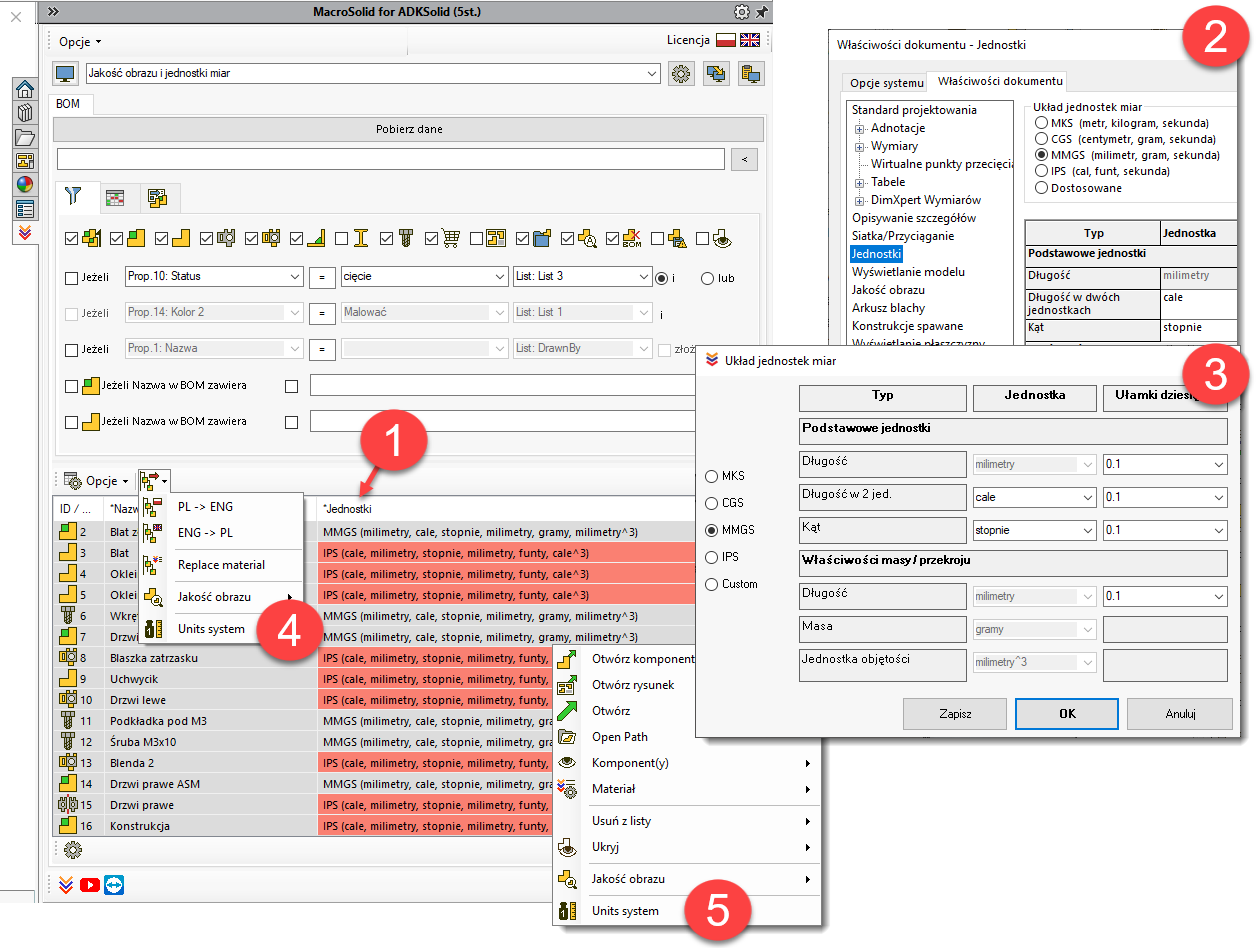This screenshot has width=1256, height=948.
Task: Click the monitor icon beside the Jakość obrazu combo
Action: [x=65, y=73]
